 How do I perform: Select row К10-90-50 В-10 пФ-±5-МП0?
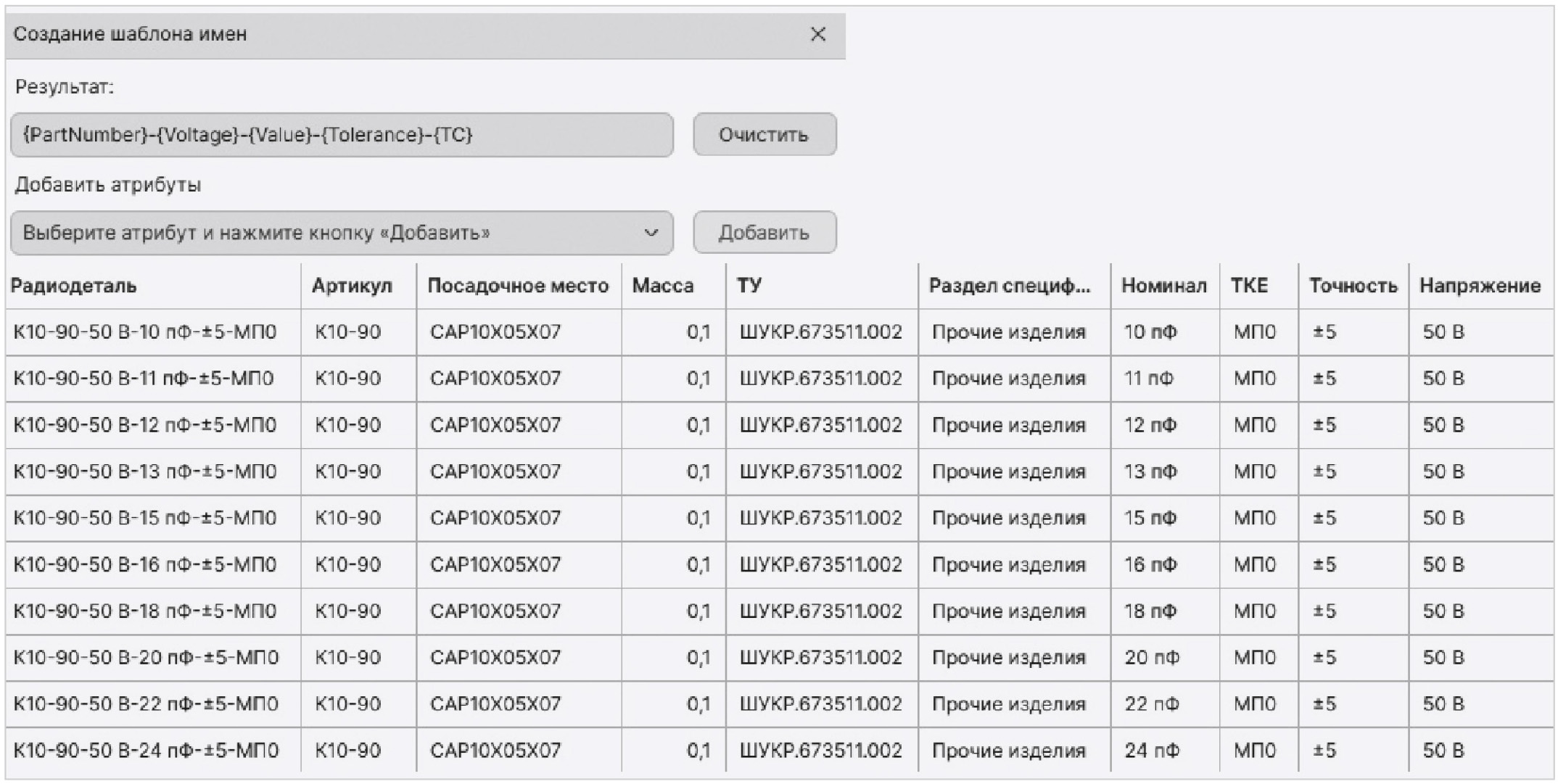[145, 332]
